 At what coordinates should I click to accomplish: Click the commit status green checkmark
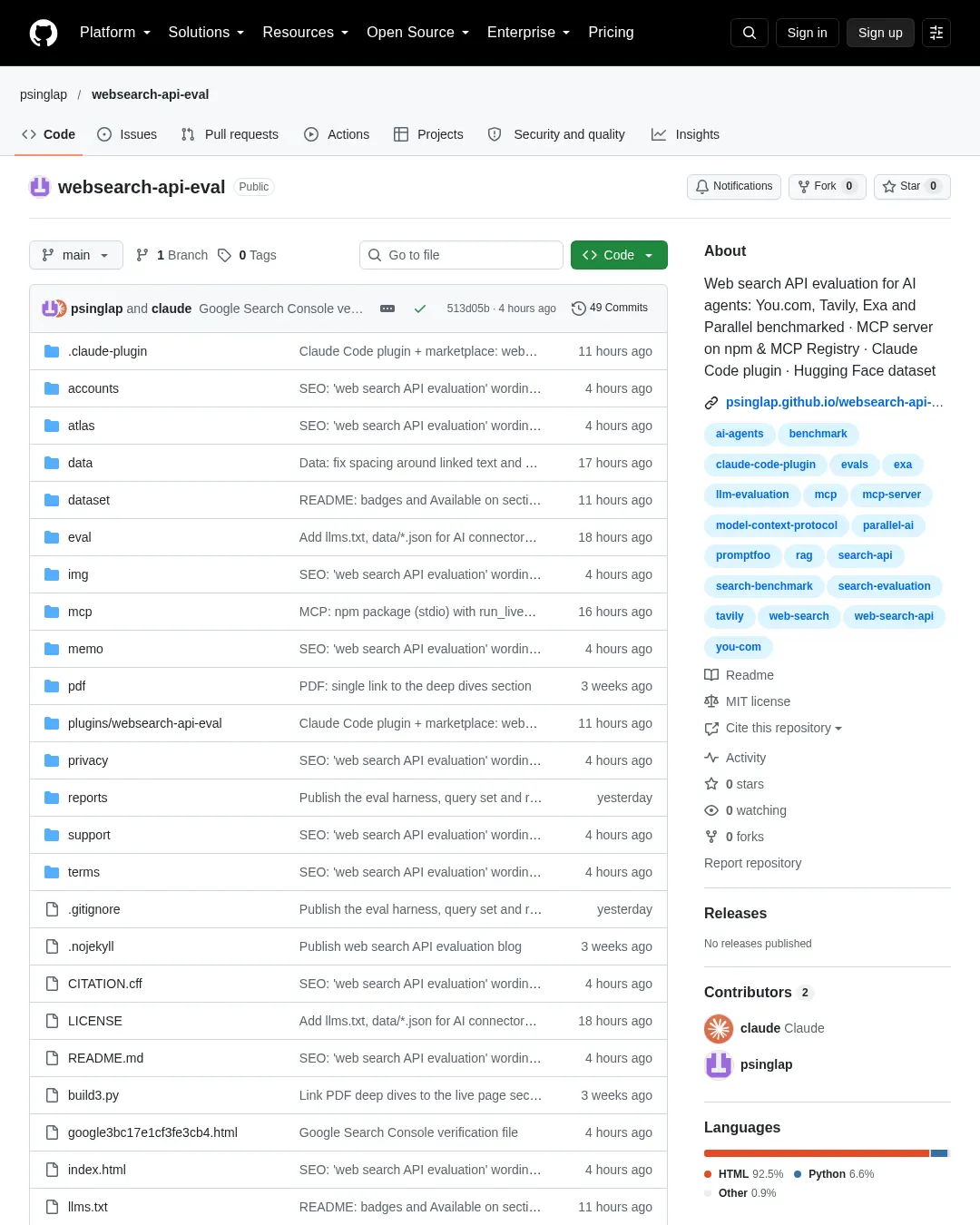(x=420, y=309)
